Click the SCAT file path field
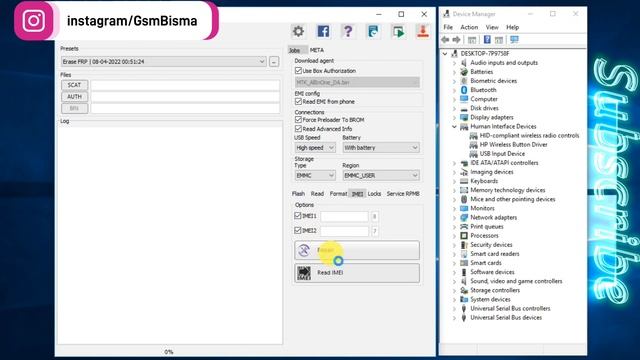The height and width of the screenshot is (360, 640). (x=185, y=85)
